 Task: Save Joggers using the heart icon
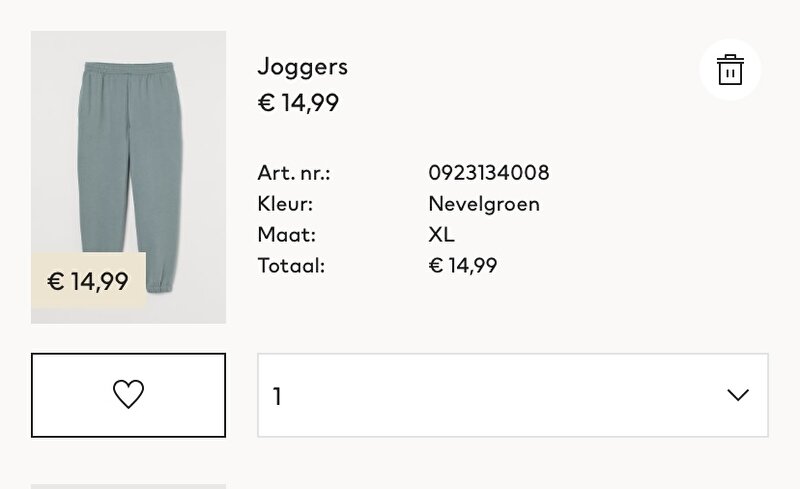128,395
